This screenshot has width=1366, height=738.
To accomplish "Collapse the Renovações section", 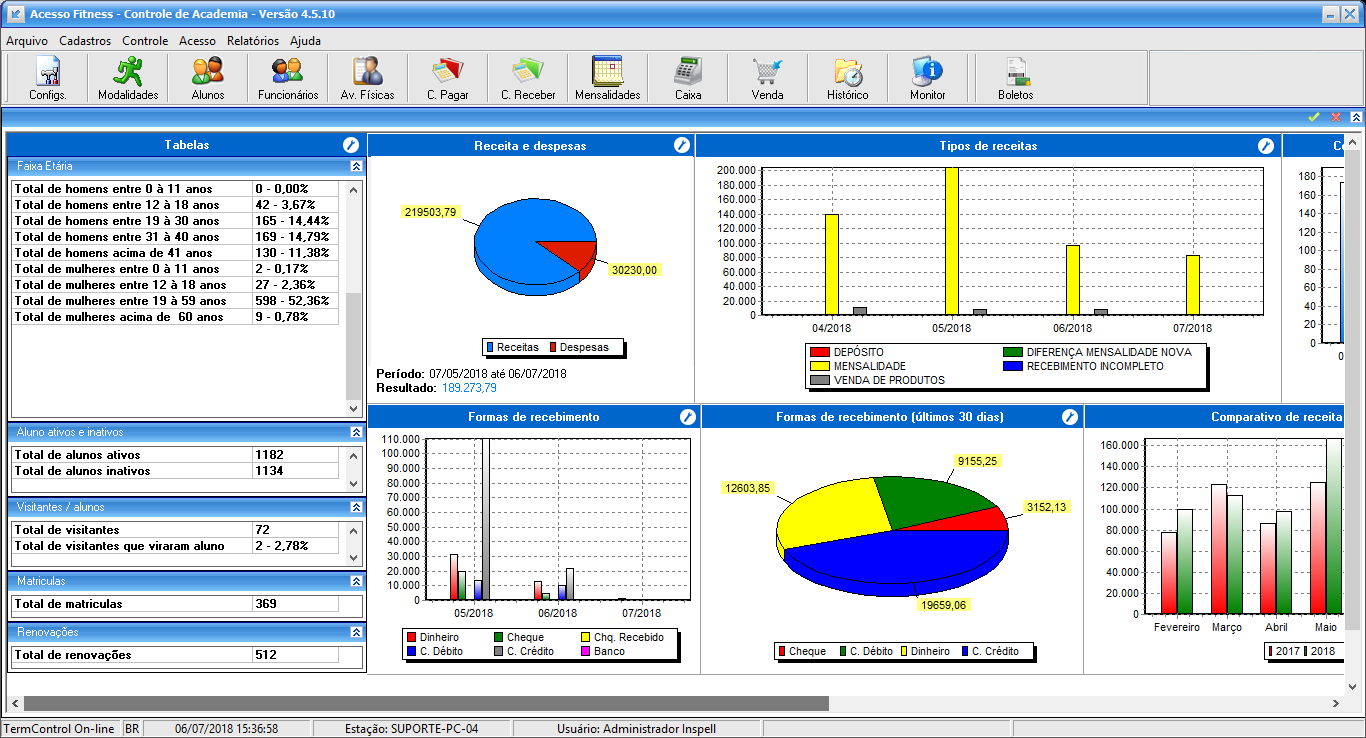I will pyautogui.click(x=356, y=632).
